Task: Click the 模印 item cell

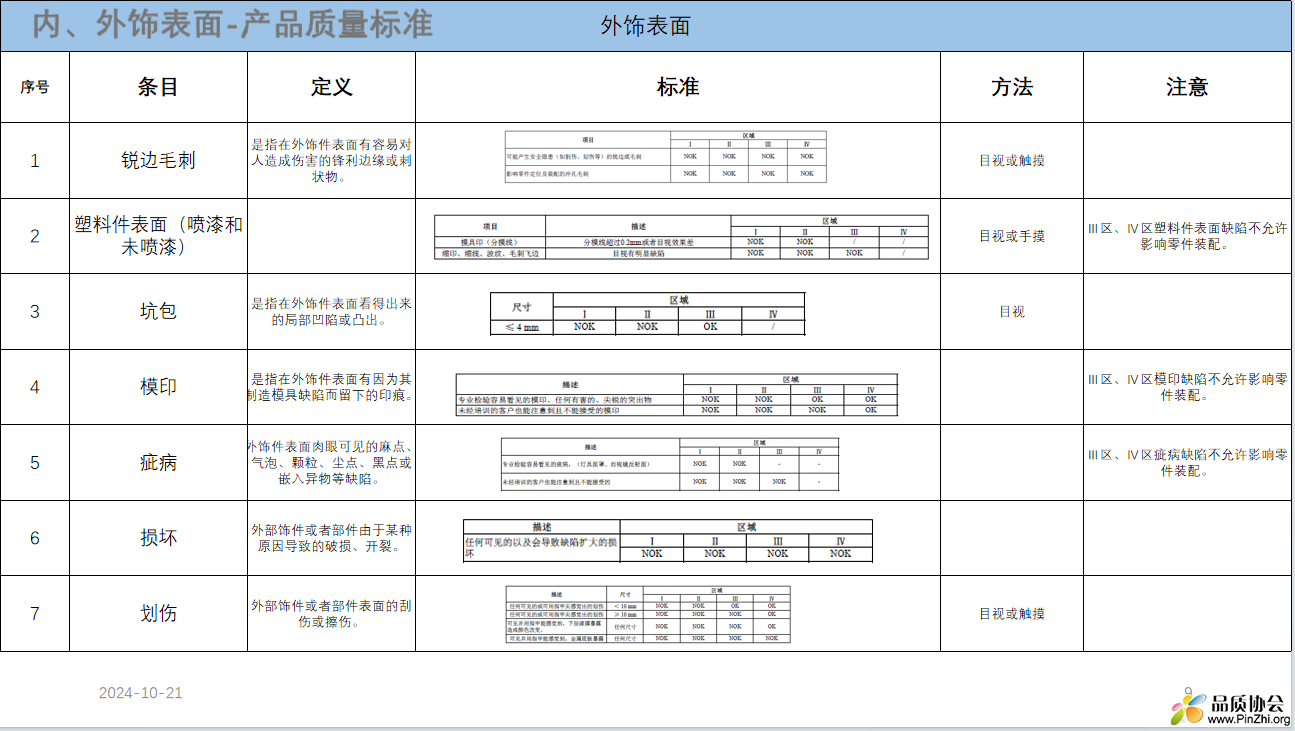Action: tap(158, 387)
